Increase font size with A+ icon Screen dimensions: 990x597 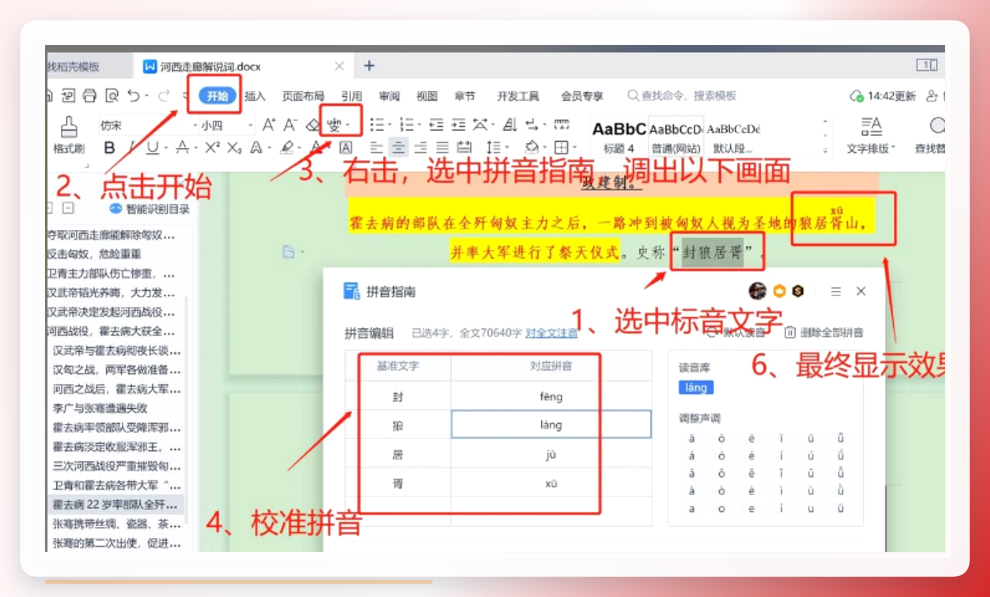269,124
